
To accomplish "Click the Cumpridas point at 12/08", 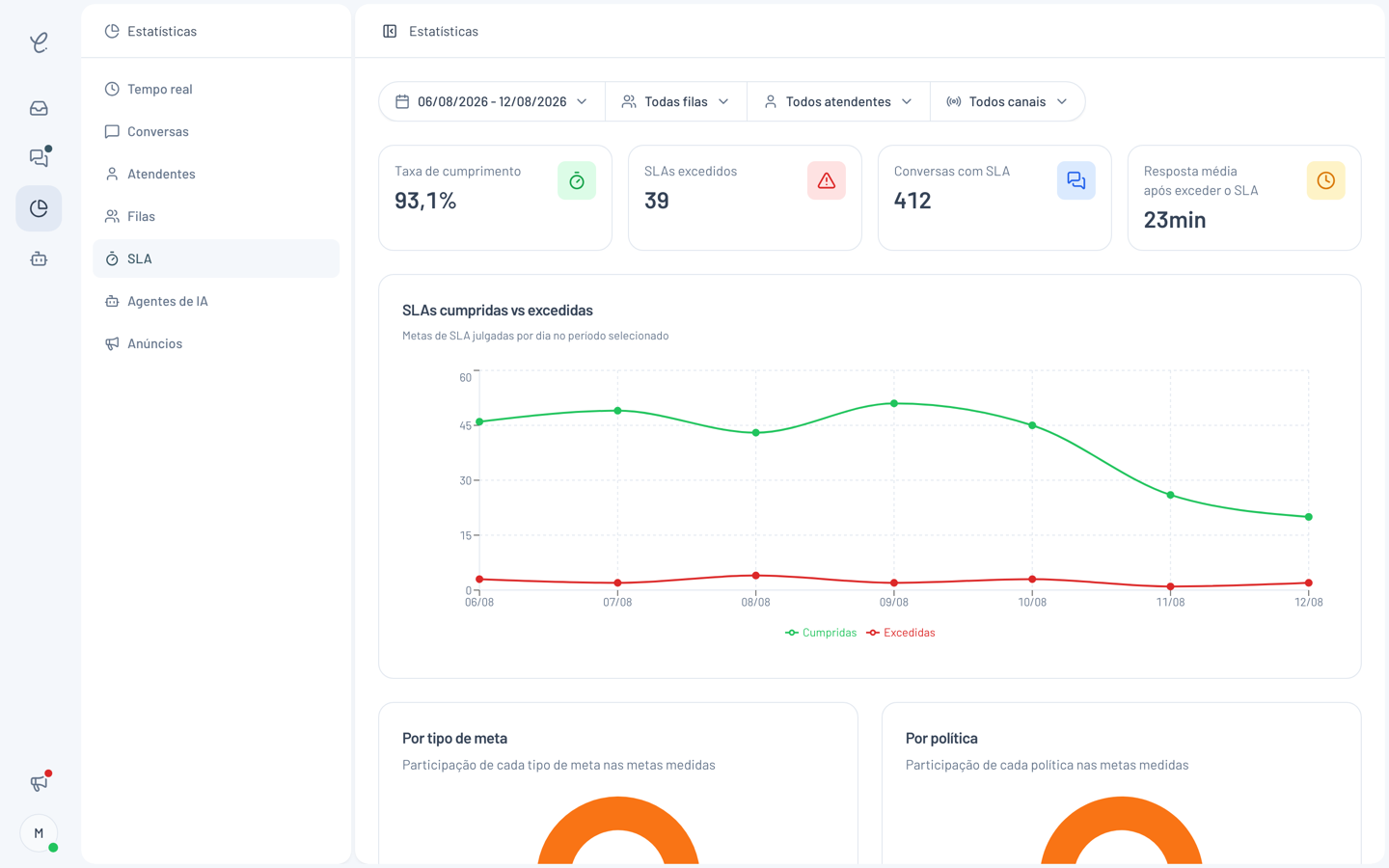I will click(x=1309, y=517).
